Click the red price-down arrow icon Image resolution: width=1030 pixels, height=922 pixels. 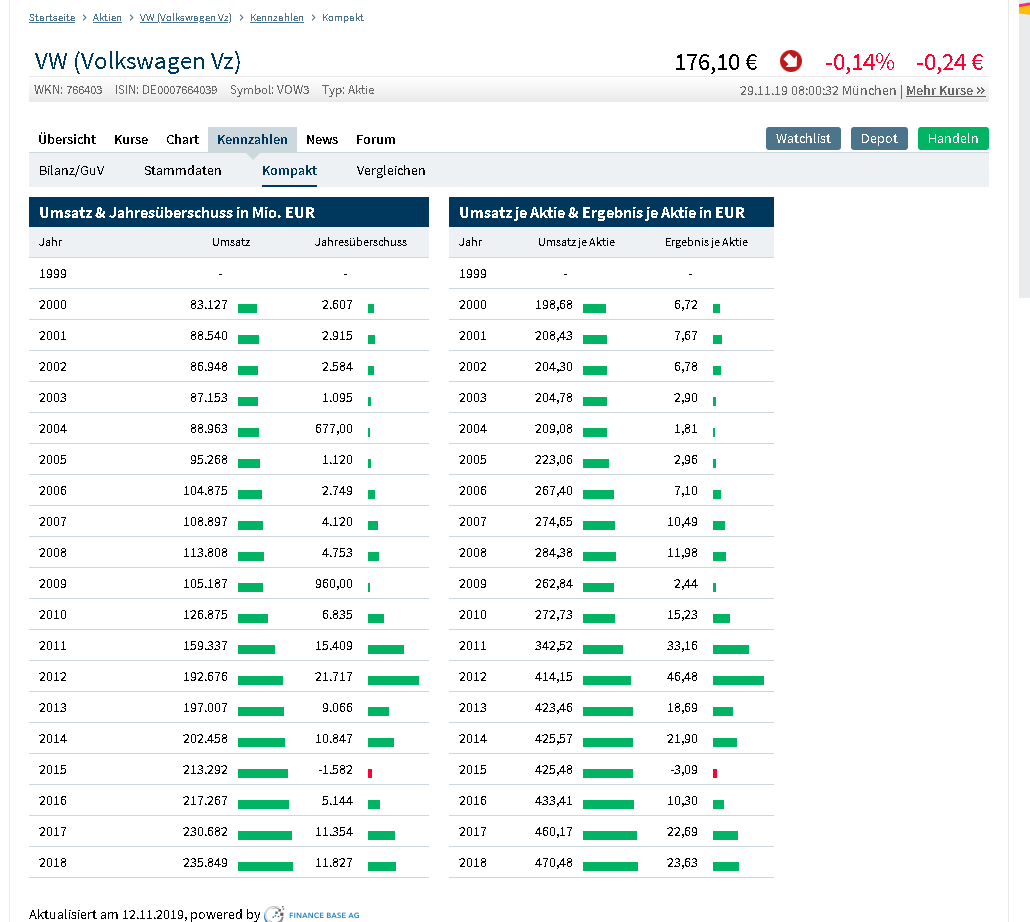[x=791, y=62]
